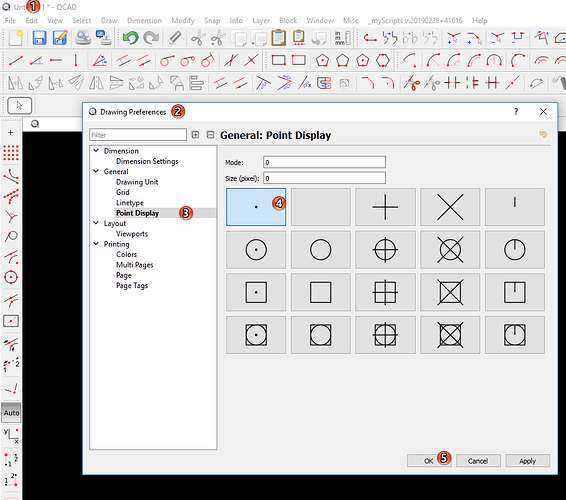The image size is (566, 500).
Task: Click the Size (pixel) input field
Action: [x=324, y=178]
